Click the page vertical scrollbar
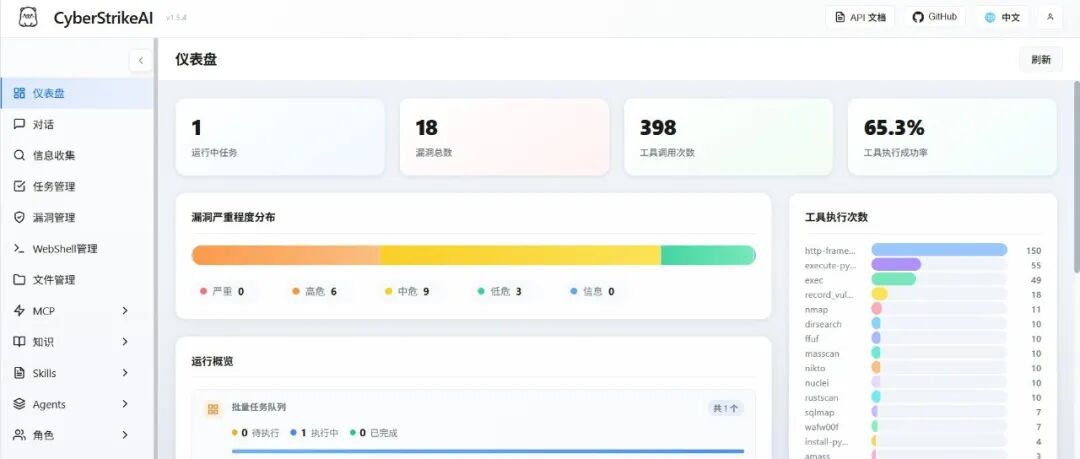The height and width of the screenshot is (459, 1080). [x=1076, y=176]
